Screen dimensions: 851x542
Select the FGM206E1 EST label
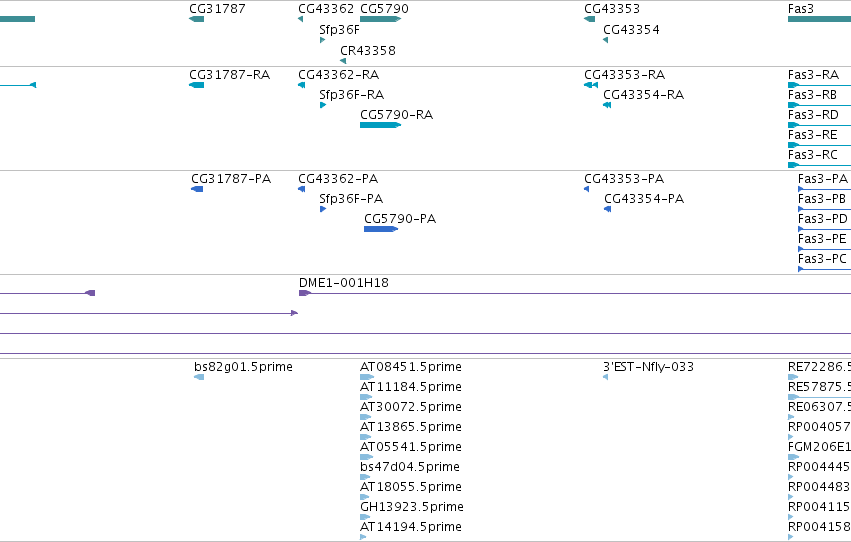819,447
